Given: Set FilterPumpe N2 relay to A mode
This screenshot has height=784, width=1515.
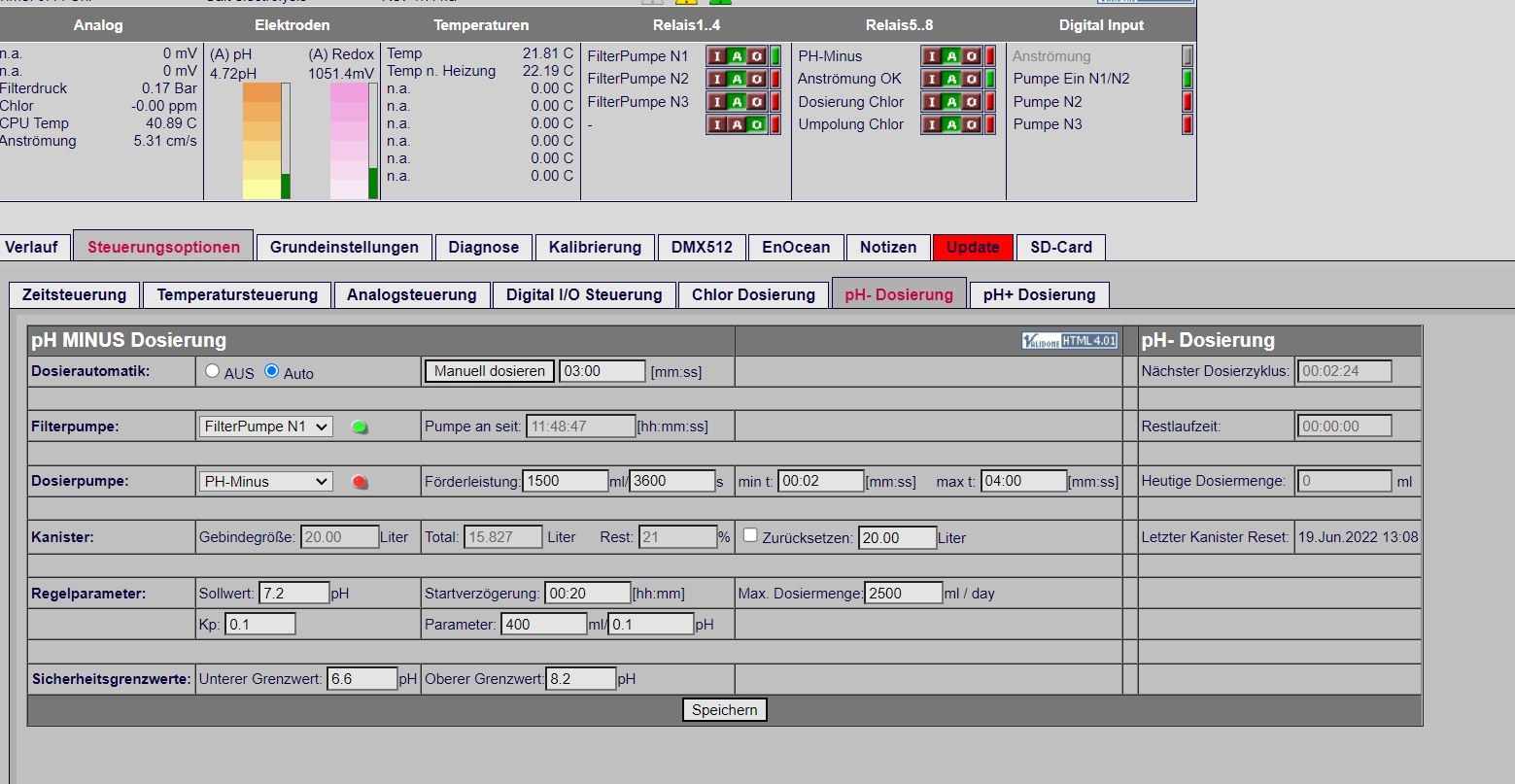Looking at the screenshot, I should click(x=738, y=79).
